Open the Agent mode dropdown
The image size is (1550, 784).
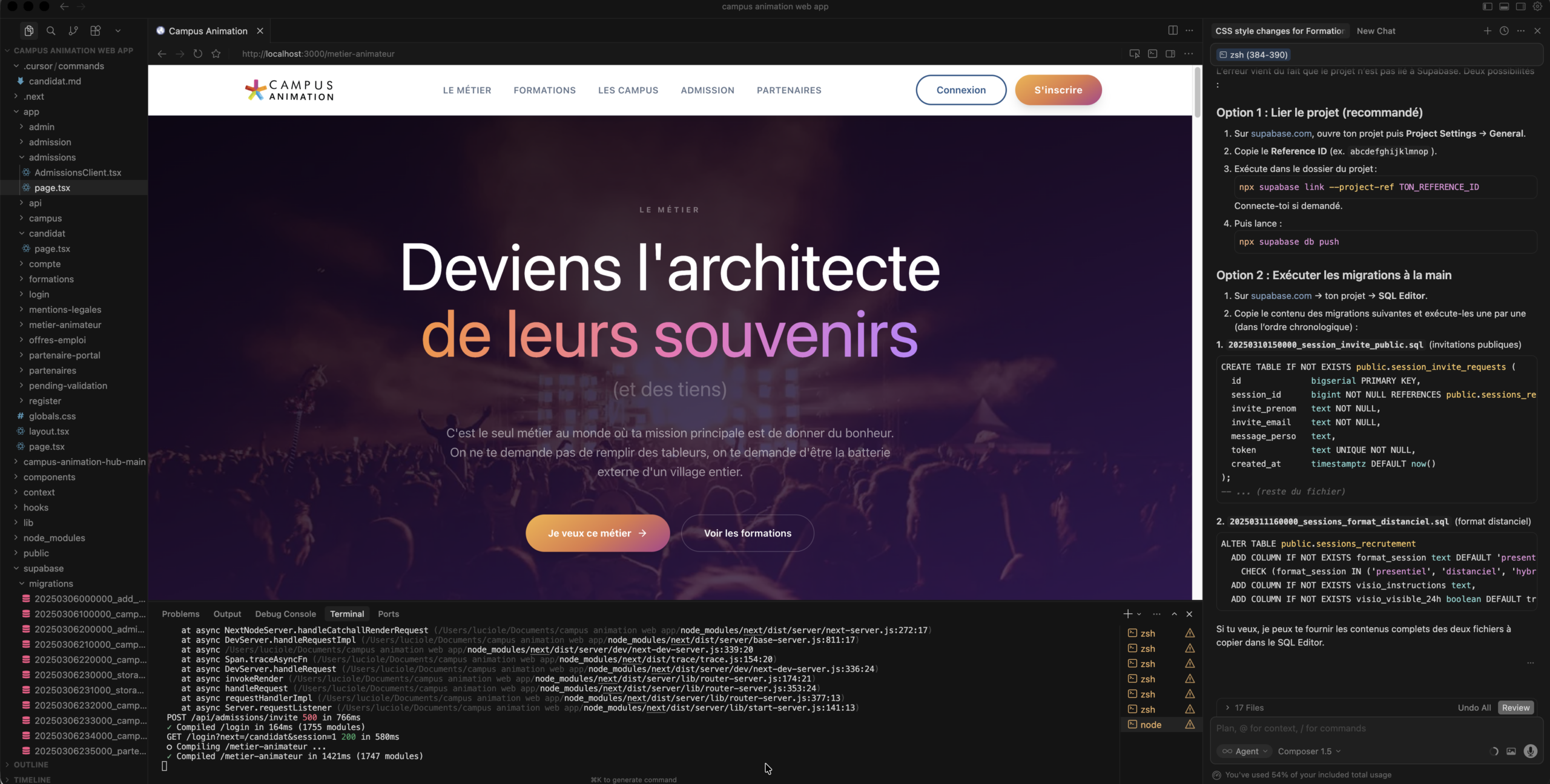(x=1245, y=751)
